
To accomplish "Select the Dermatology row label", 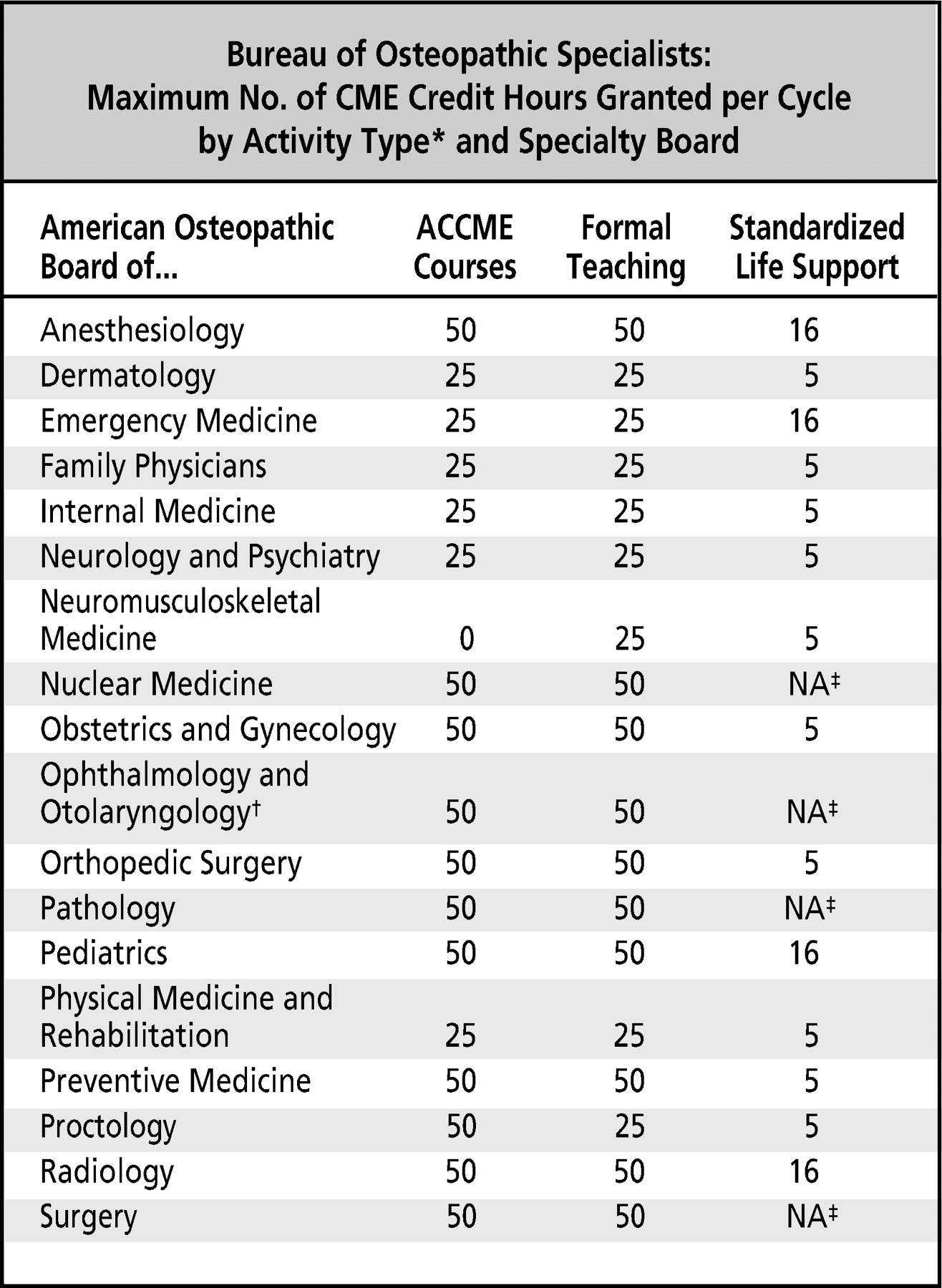I will (127, 376).
